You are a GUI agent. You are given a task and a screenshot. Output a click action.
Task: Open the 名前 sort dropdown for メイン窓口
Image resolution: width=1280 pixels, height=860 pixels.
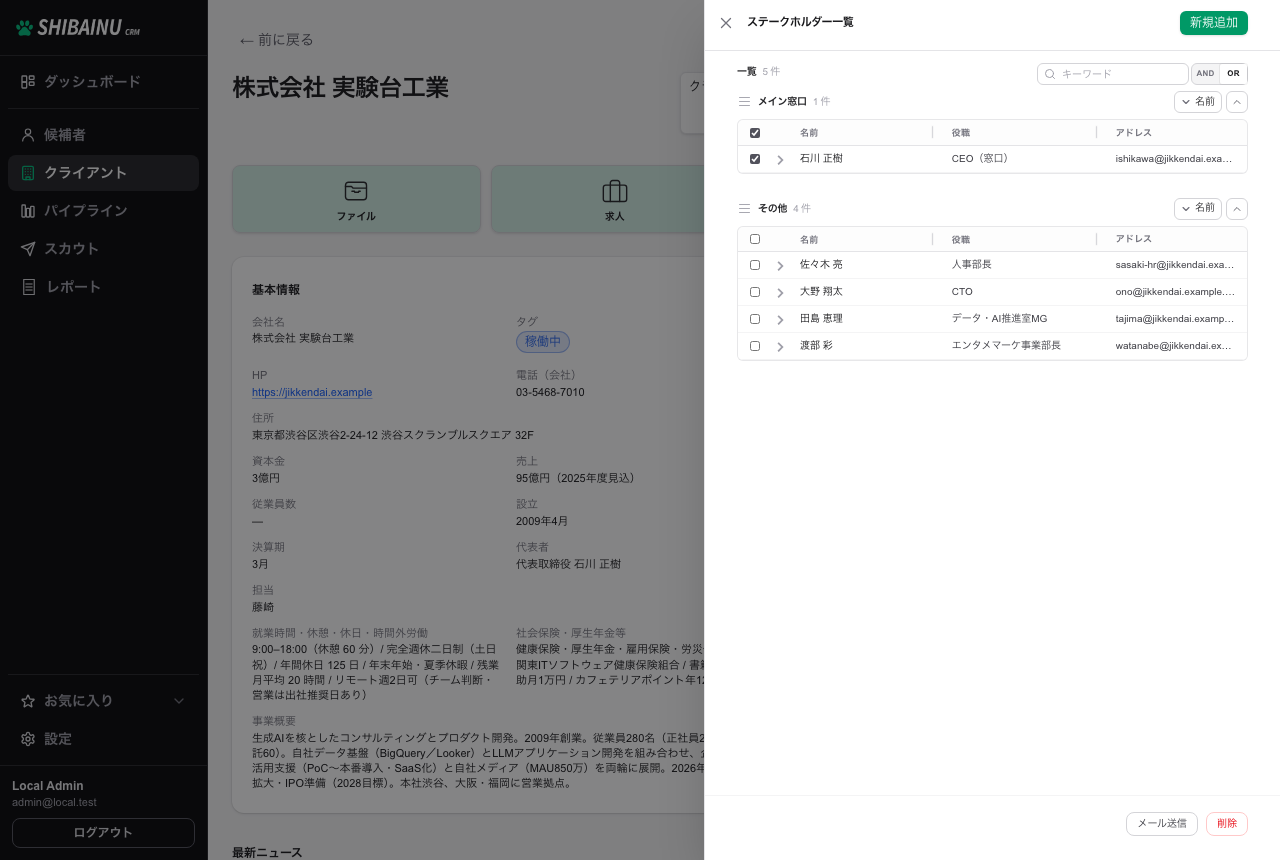(x=1198, y=102)
